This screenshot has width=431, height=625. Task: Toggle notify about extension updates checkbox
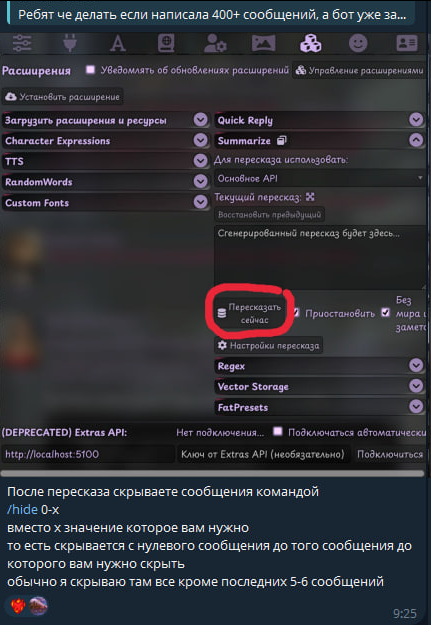pyautogui.click(x=91, y=70)
